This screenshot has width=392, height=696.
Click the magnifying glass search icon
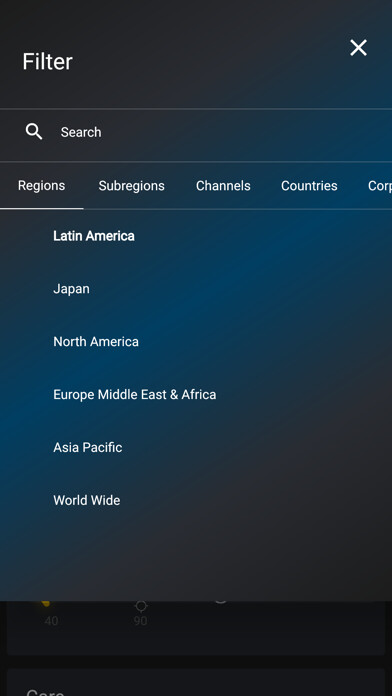(x=34, y=132)
